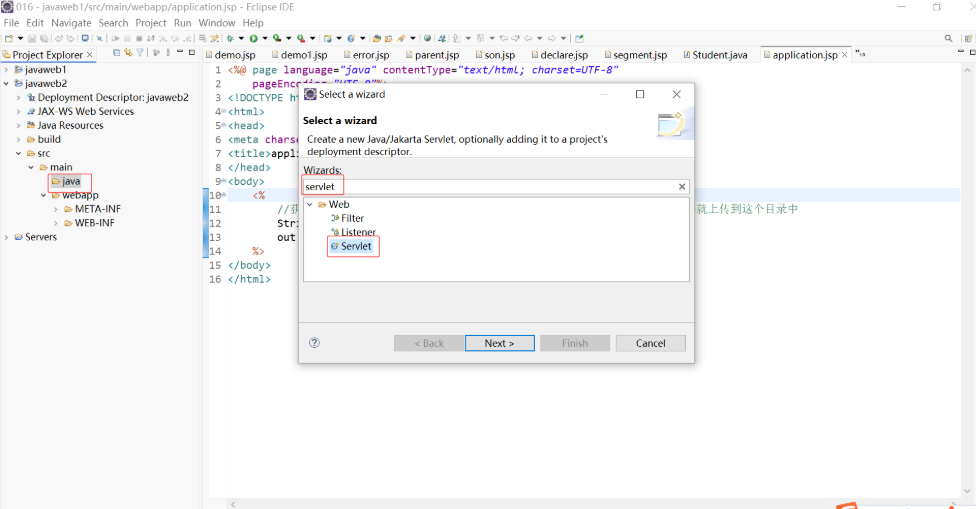Open the Help menu
976x509 pixels.
tap(253, 23)
